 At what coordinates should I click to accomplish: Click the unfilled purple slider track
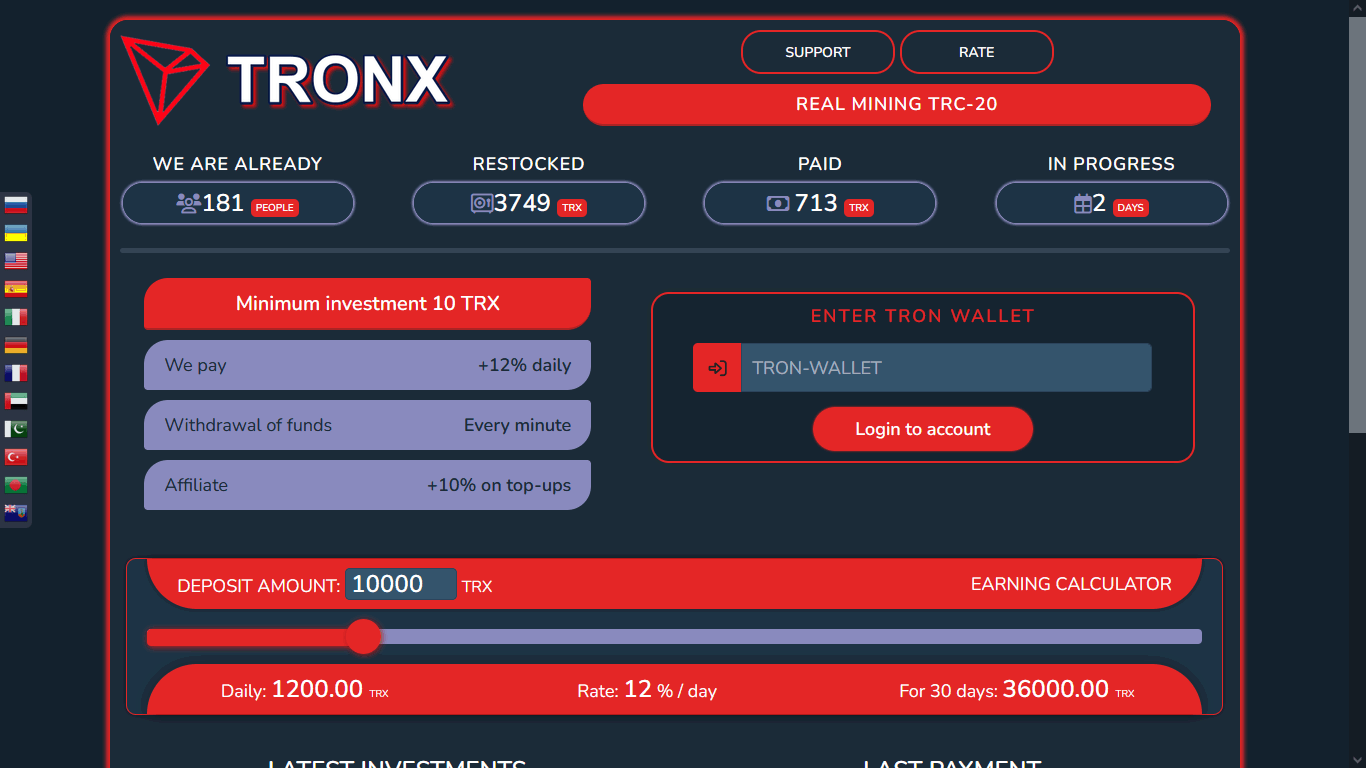(791, 637)
